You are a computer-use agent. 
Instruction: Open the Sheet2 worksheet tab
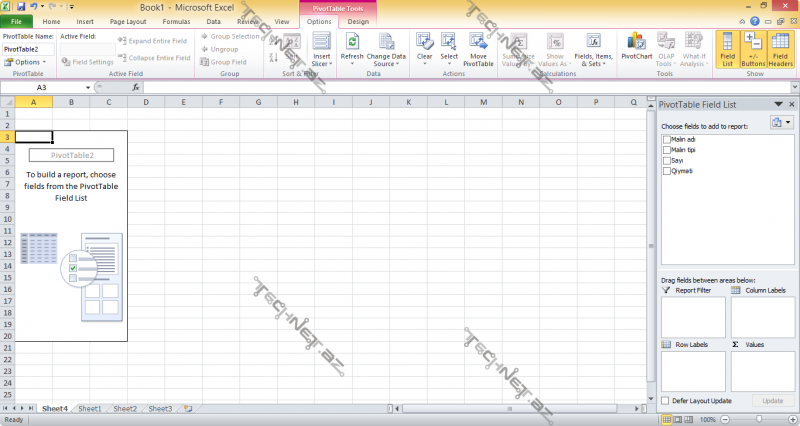(125, 409)
